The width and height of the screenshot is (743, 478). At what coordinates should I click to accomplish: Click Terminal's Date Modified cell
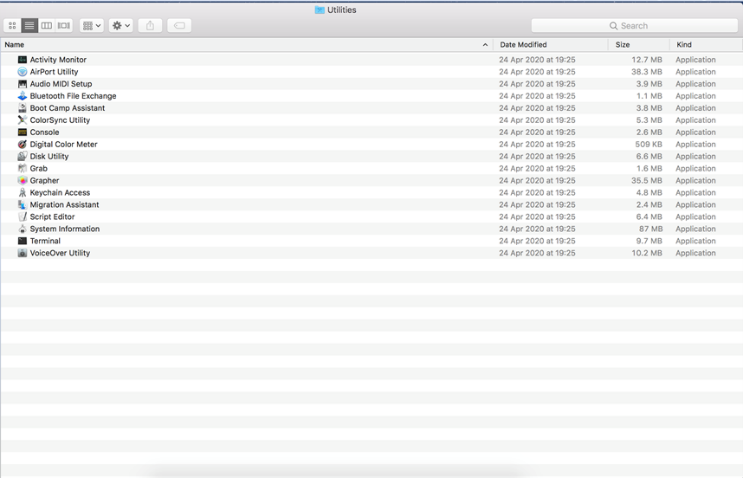pos(537,241)
